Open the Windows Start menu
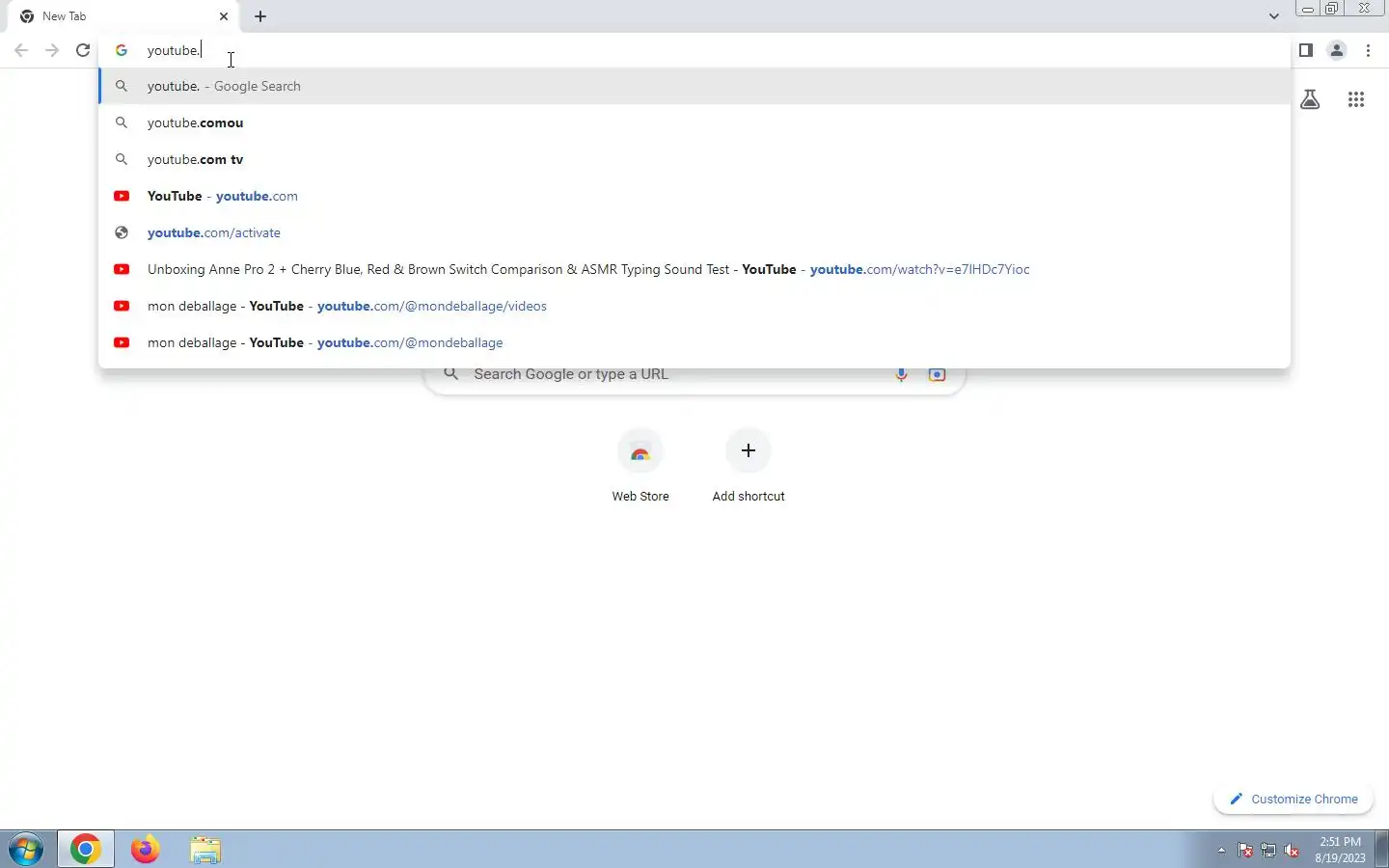Screen dimensions: 1389x868 (x=26, y=850)
